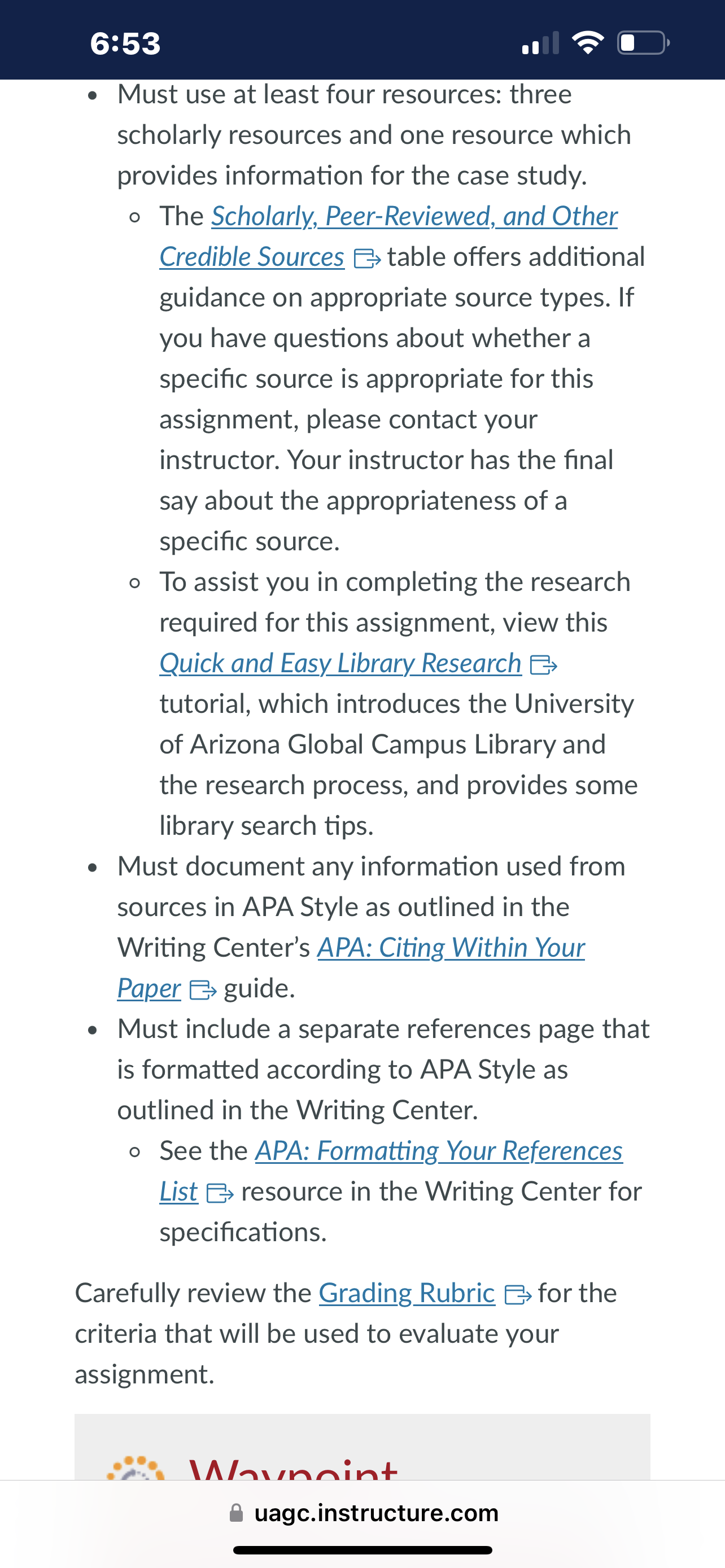Viewport: 725px width, 1568px height.
Task: Tap the Credible Sources link text
Action: click(x=252, y=257)
